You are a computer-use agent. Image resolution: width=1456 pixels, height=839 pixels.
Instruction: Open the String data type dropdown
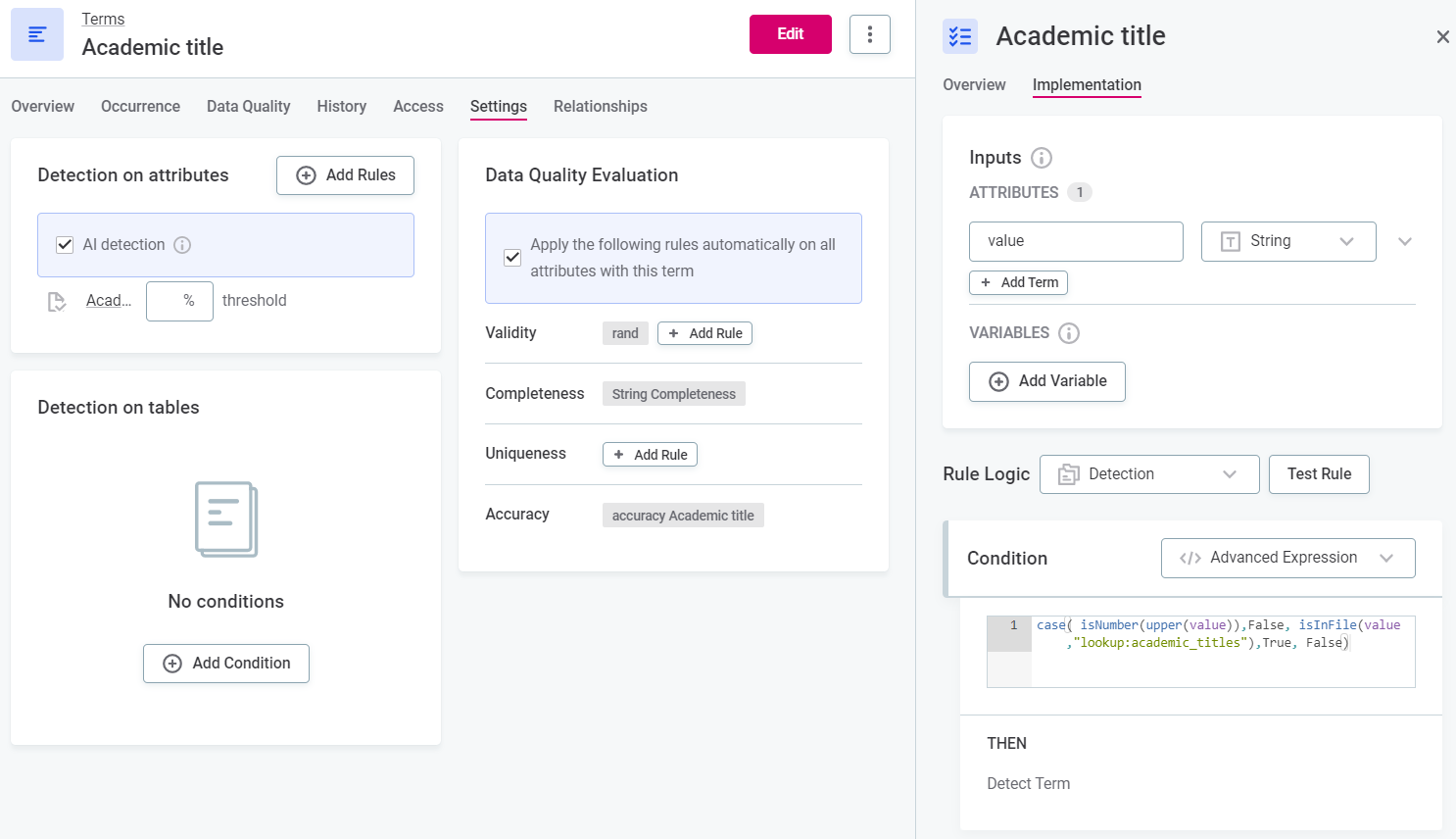click(1287, 242)
